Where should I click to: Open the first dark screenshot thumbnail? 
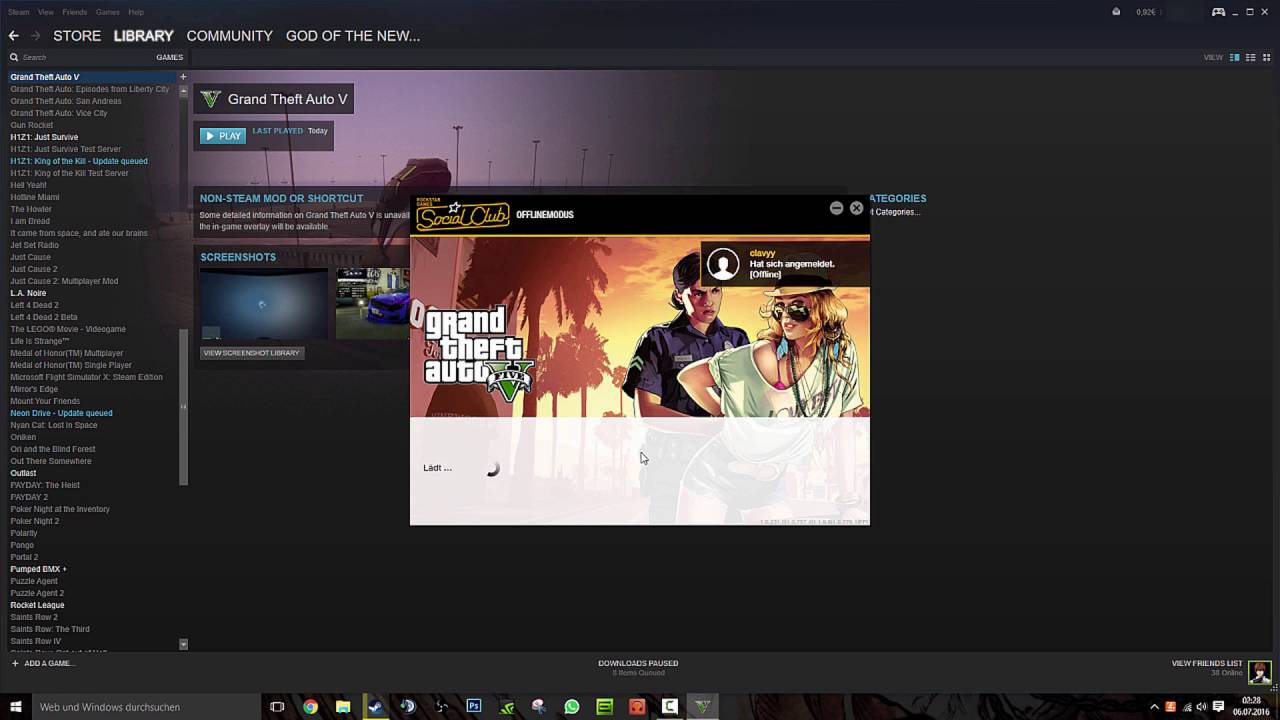click(264, 304)
